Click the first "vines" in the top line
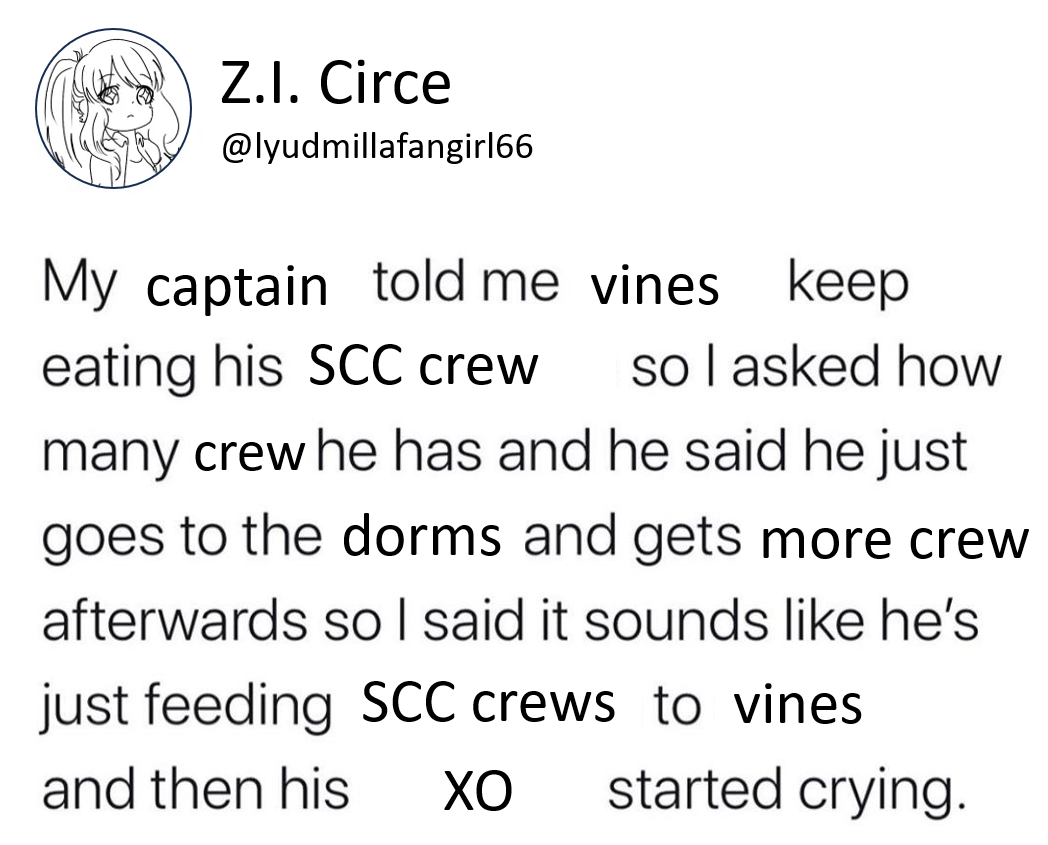 [655, 286]
